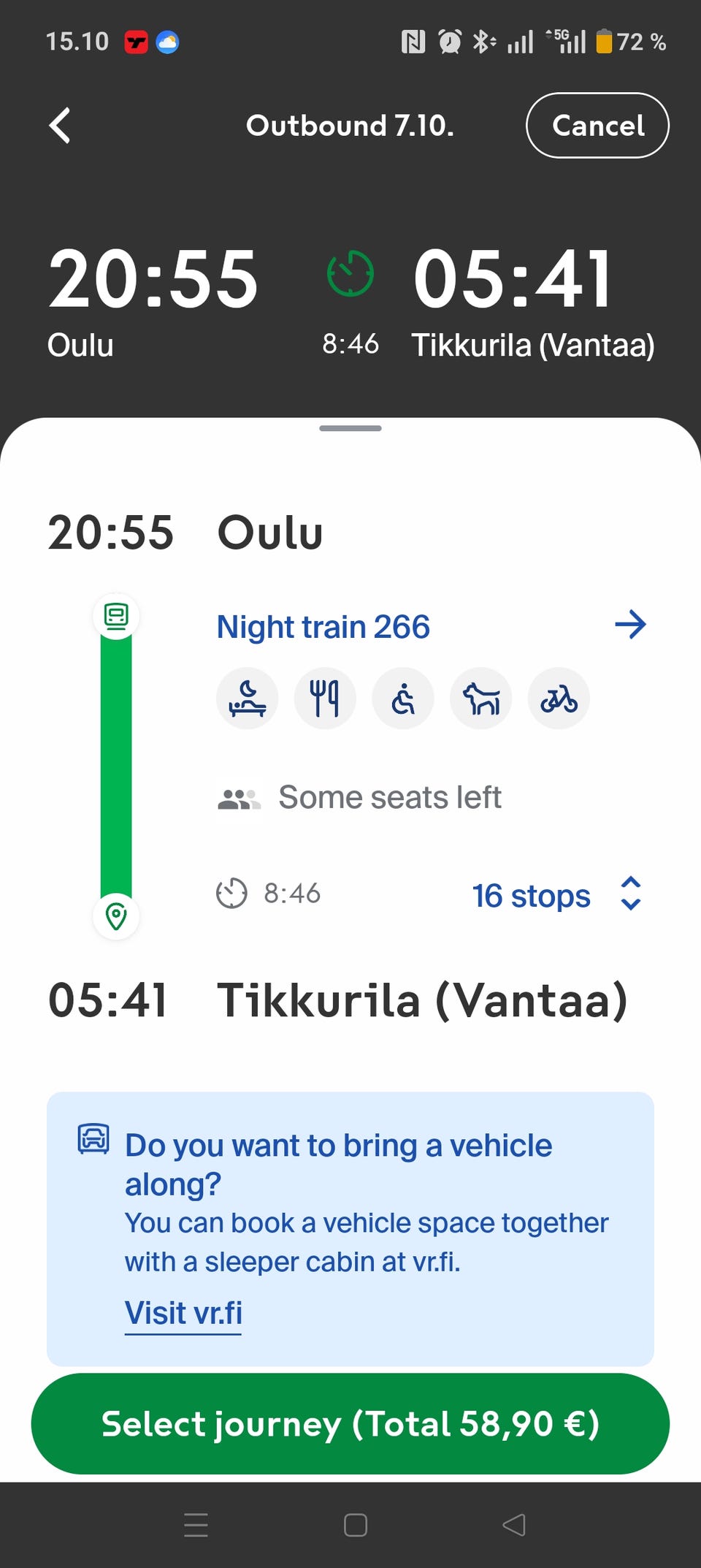Pull the bottom sheet drag handle

pyautogui.click(x=350, y=428)
